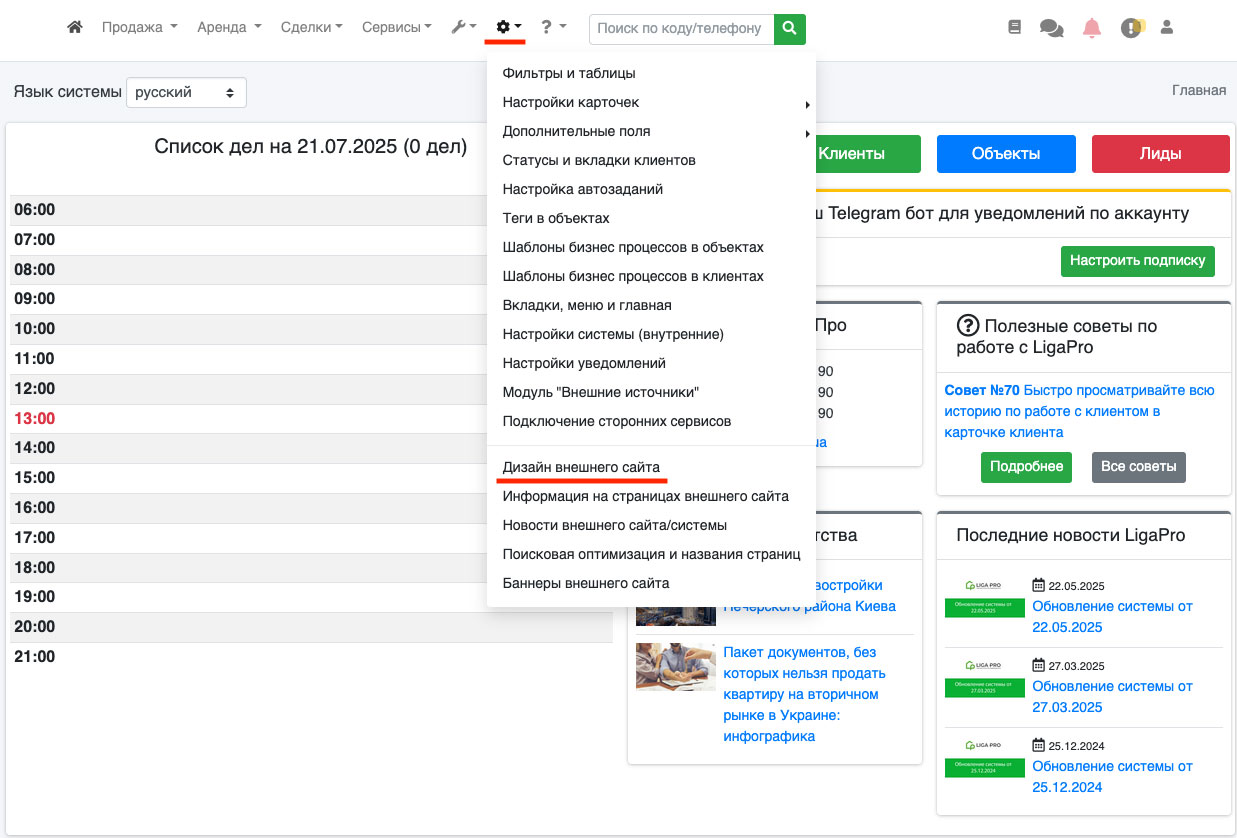The width and height of the screenshot is (1237, 838).
Task: Click the green search magnifier button
Action: click(x=790, y=29)
